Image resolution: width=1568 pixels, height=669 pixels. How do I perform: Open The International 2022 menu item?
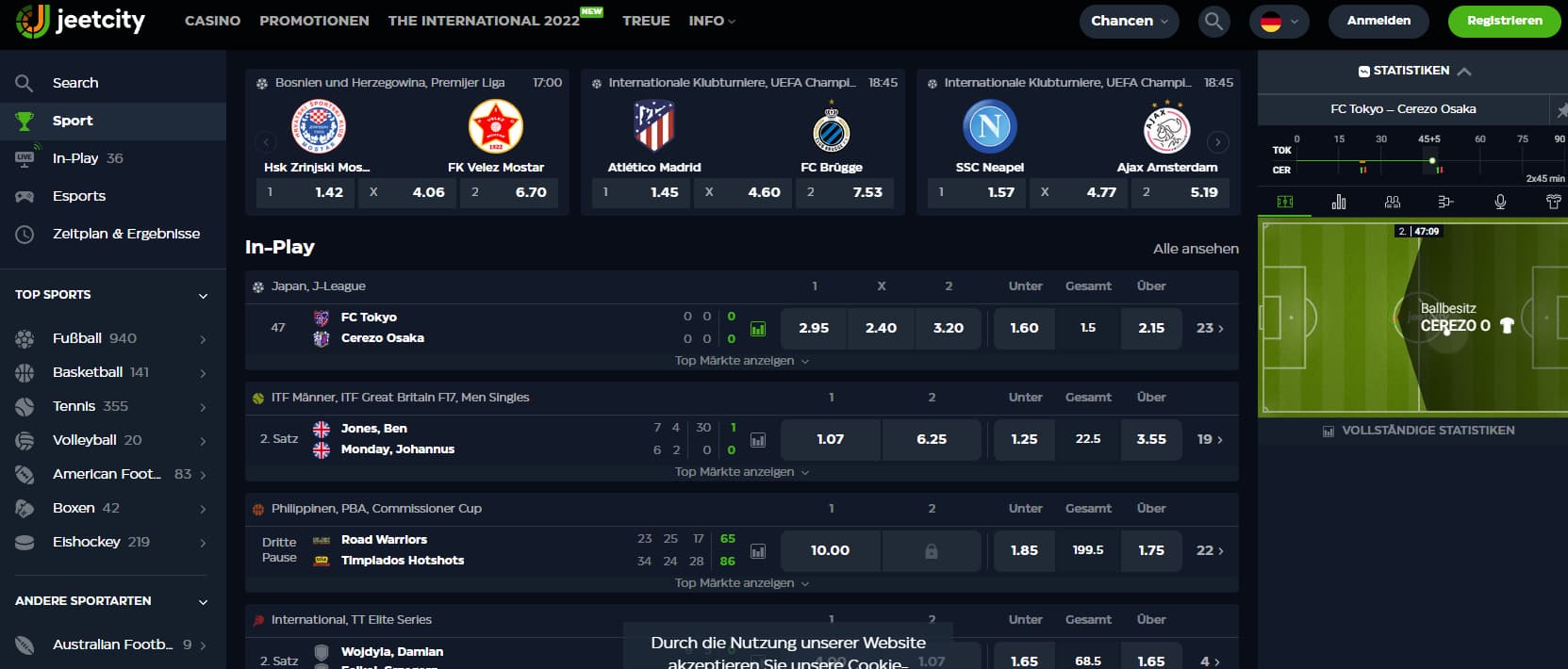(x=484, y=21)
